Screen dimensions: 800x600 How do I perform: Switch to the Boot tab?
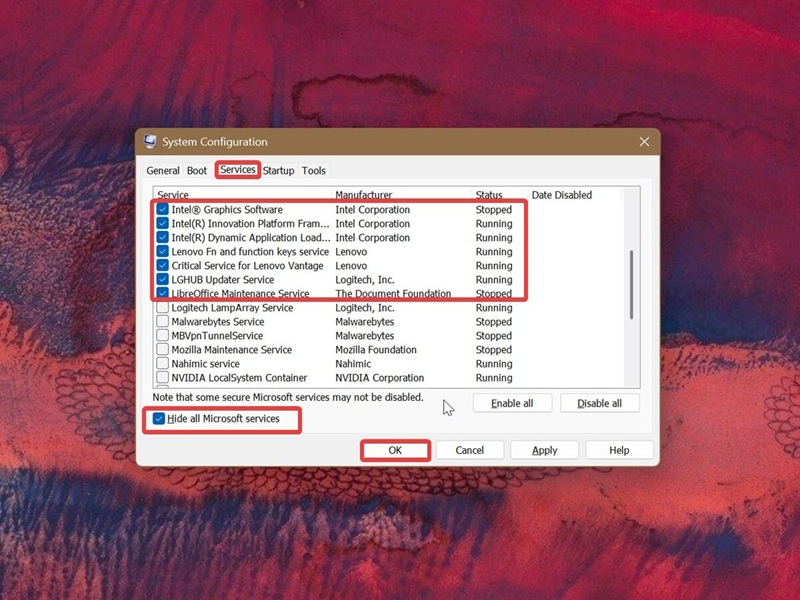point(197,170)
